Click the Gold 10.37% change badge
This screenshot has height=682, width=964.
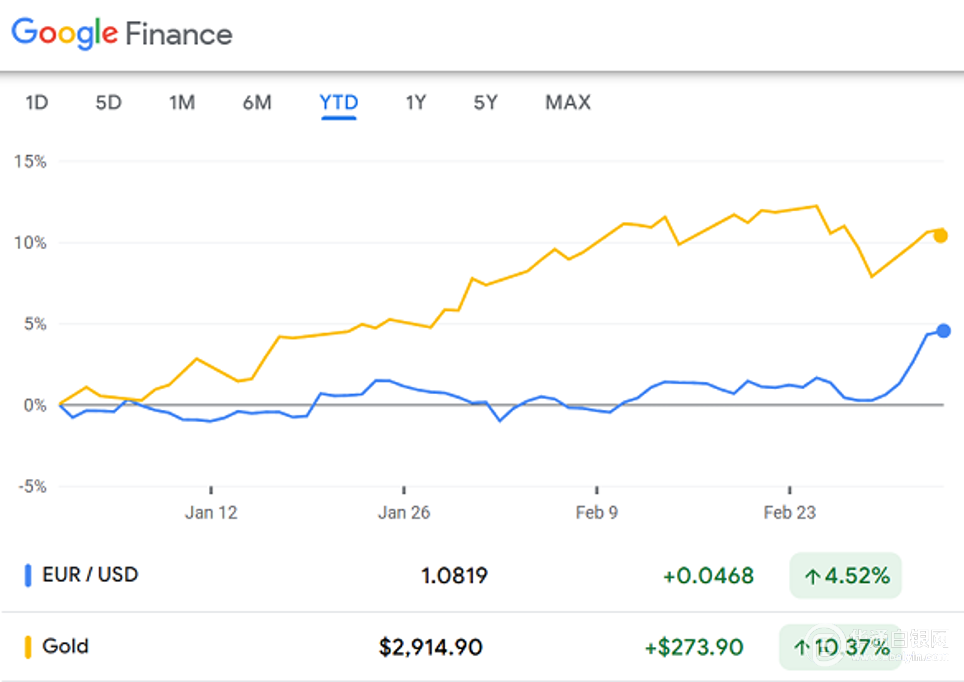[x=841, y=647]
